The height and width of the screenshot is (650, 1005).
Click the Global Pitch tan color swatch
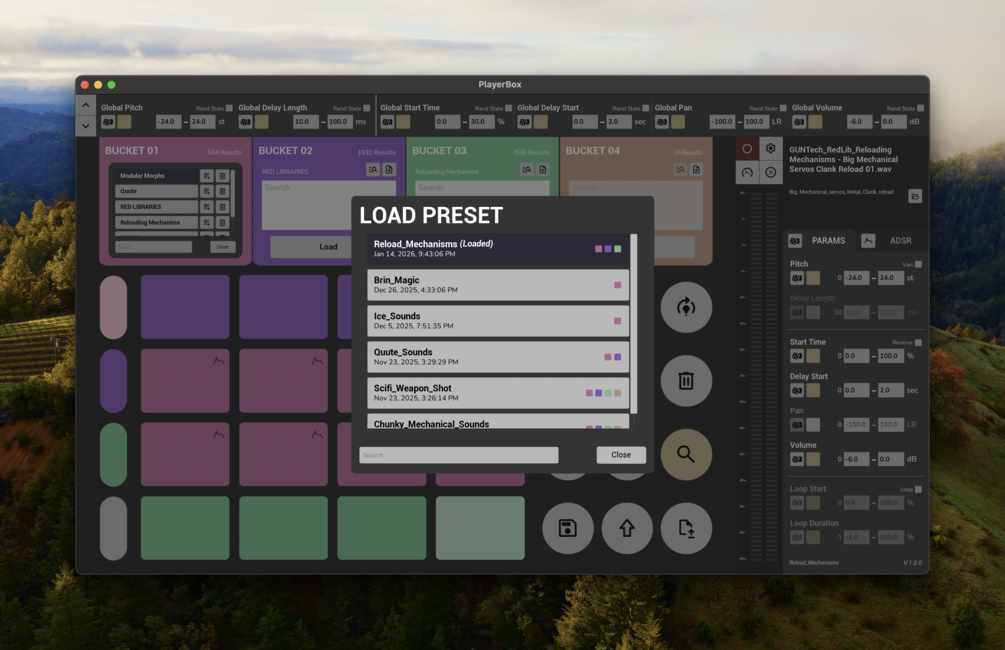click(124, 122)
